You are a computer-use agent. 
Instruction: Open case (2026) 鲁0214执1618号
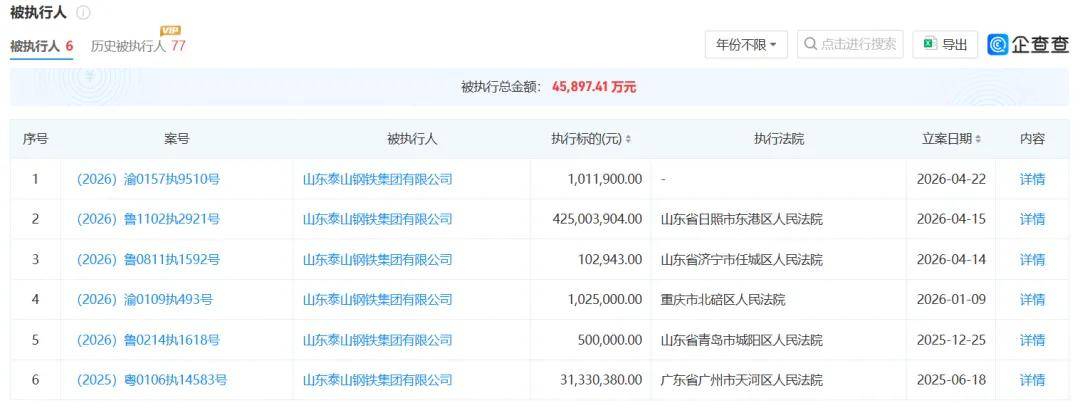coord(148,340)
